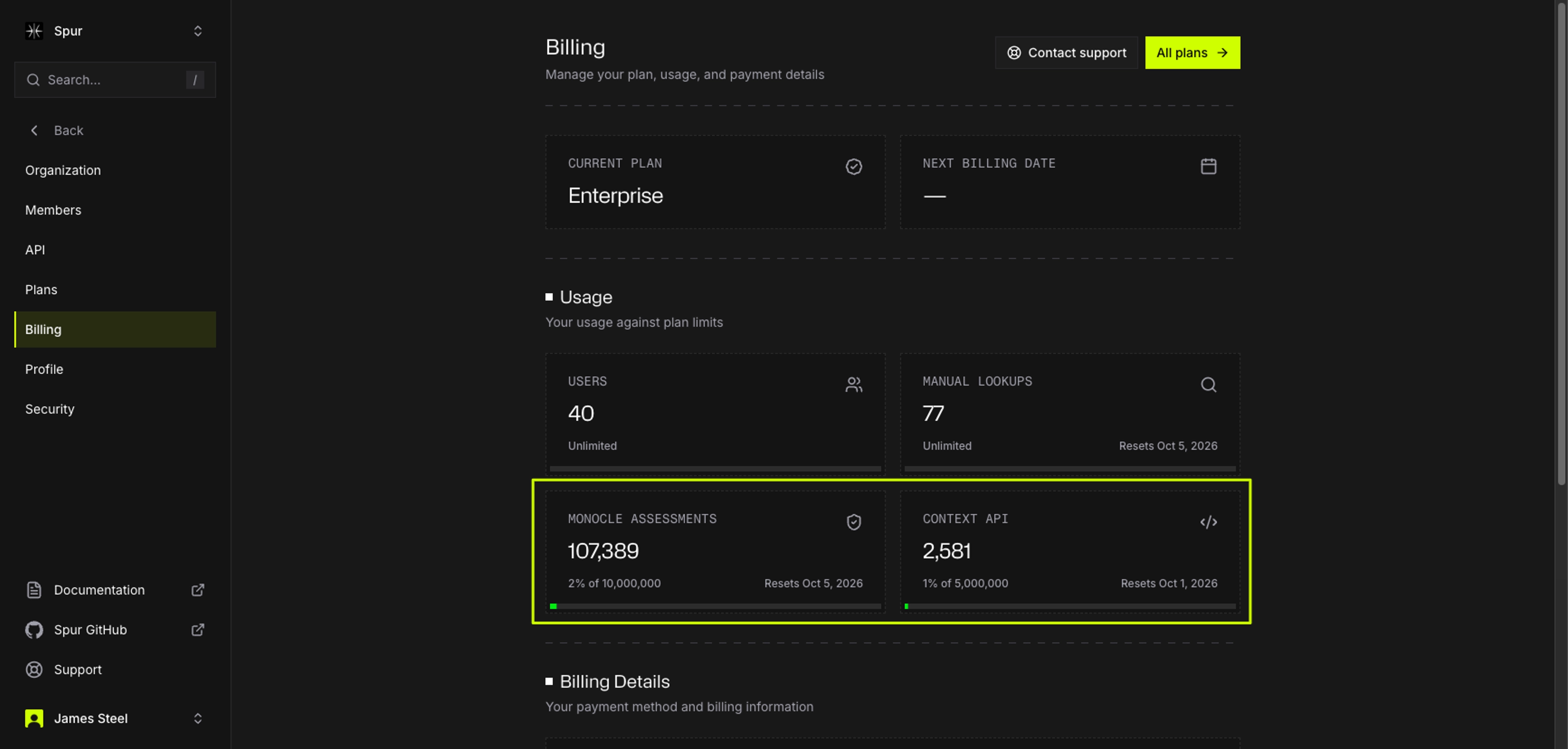Click the Documentation file icon
The width and height of the screenshot is (1568, 749).
coord(34,590)
